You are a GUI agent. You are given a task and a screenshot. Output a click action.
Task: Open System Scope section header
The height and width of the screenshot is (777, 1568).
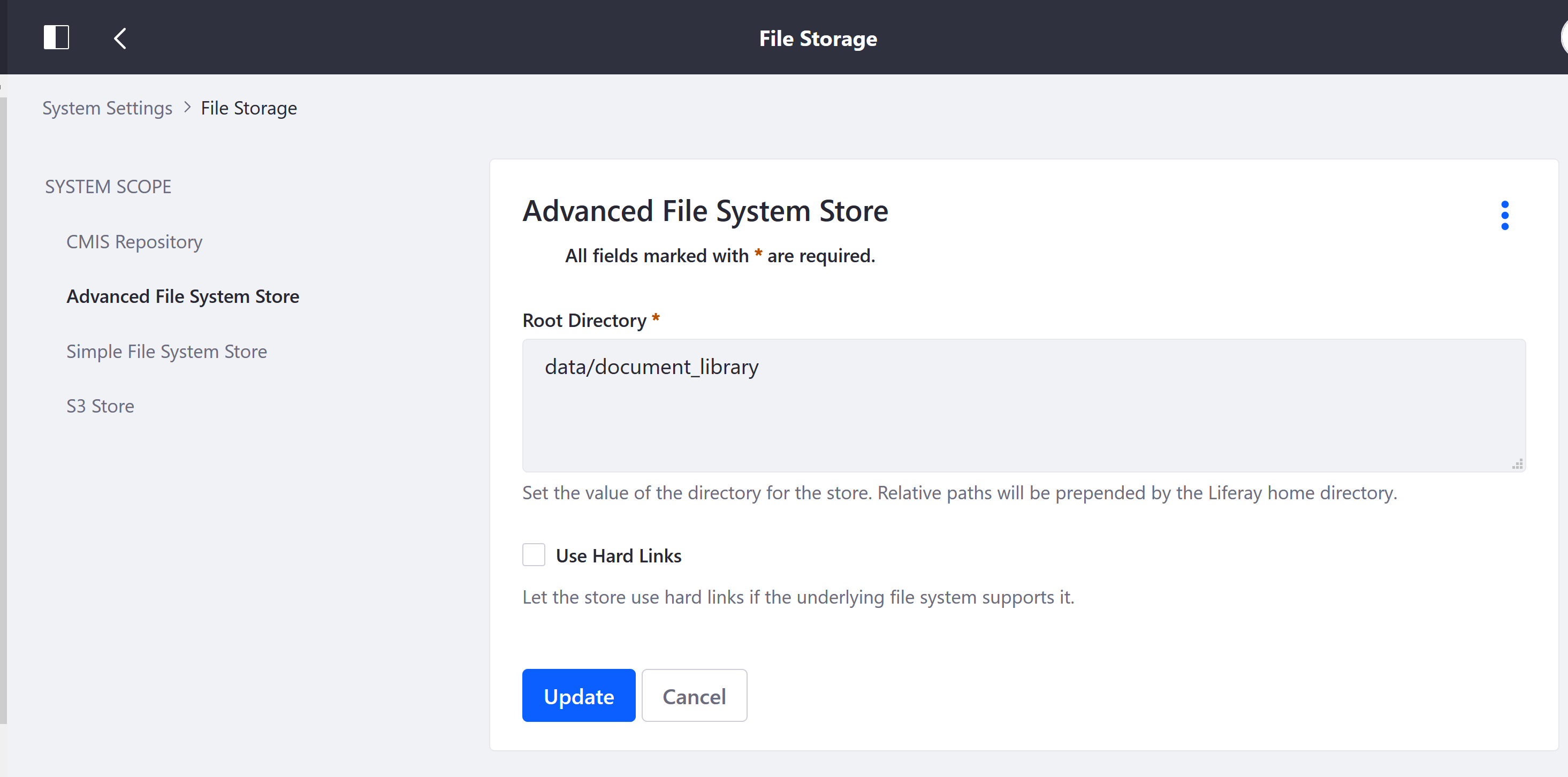point(107,186)
